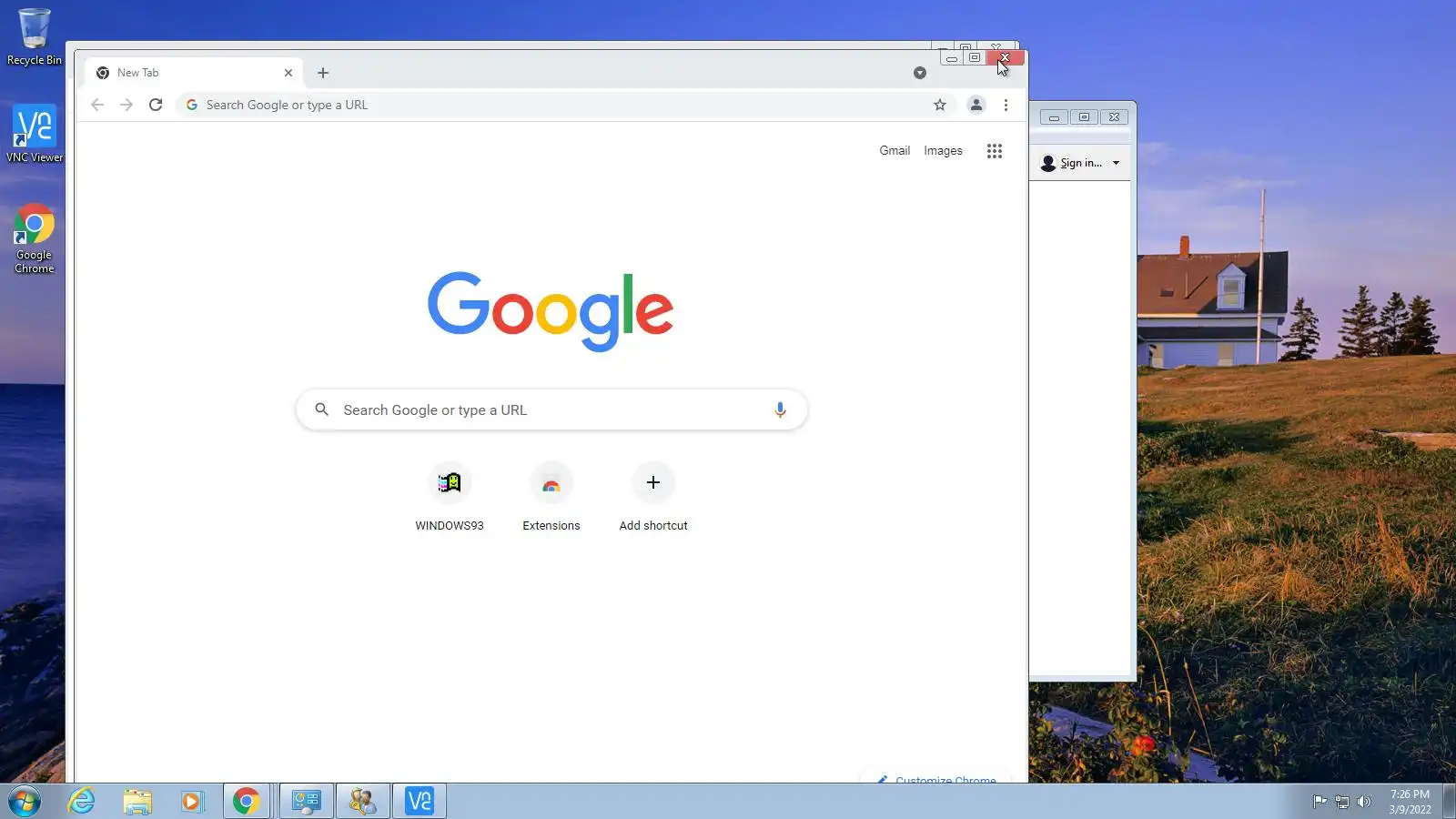Click the taskbar icon left of the two-people icon

(307, 802)
